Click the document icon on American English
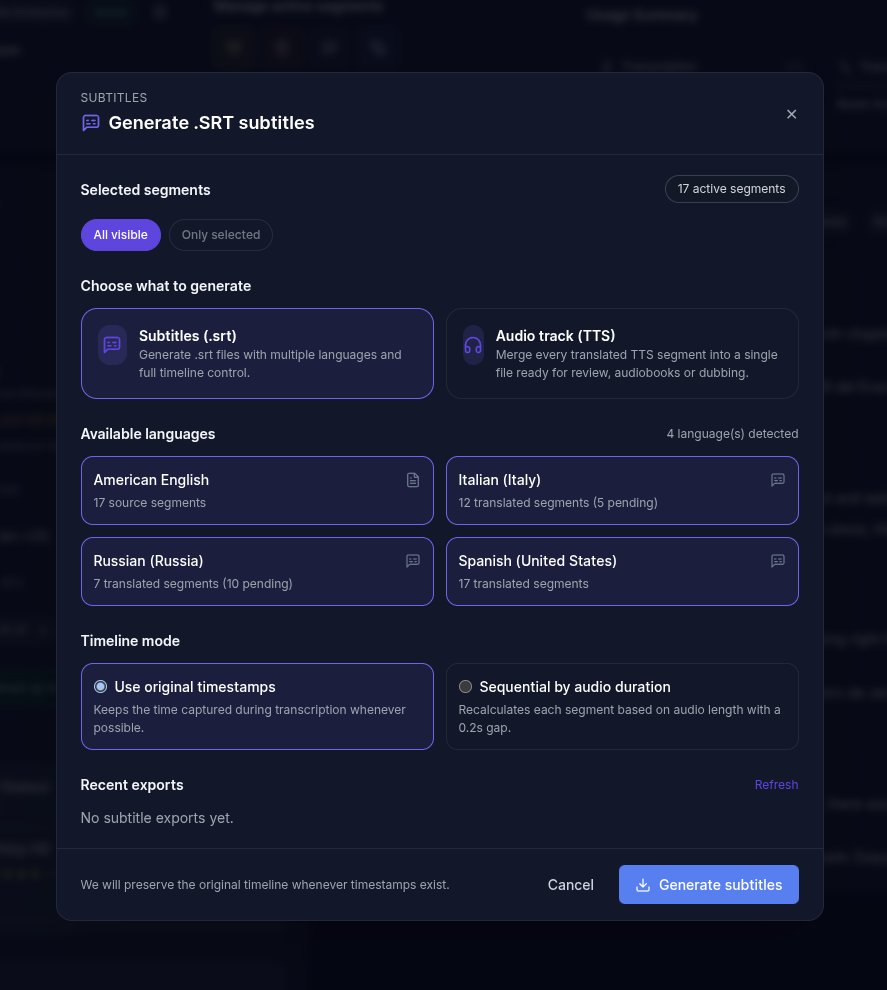This screenshot has width=887, height=990. coord(413,480)
